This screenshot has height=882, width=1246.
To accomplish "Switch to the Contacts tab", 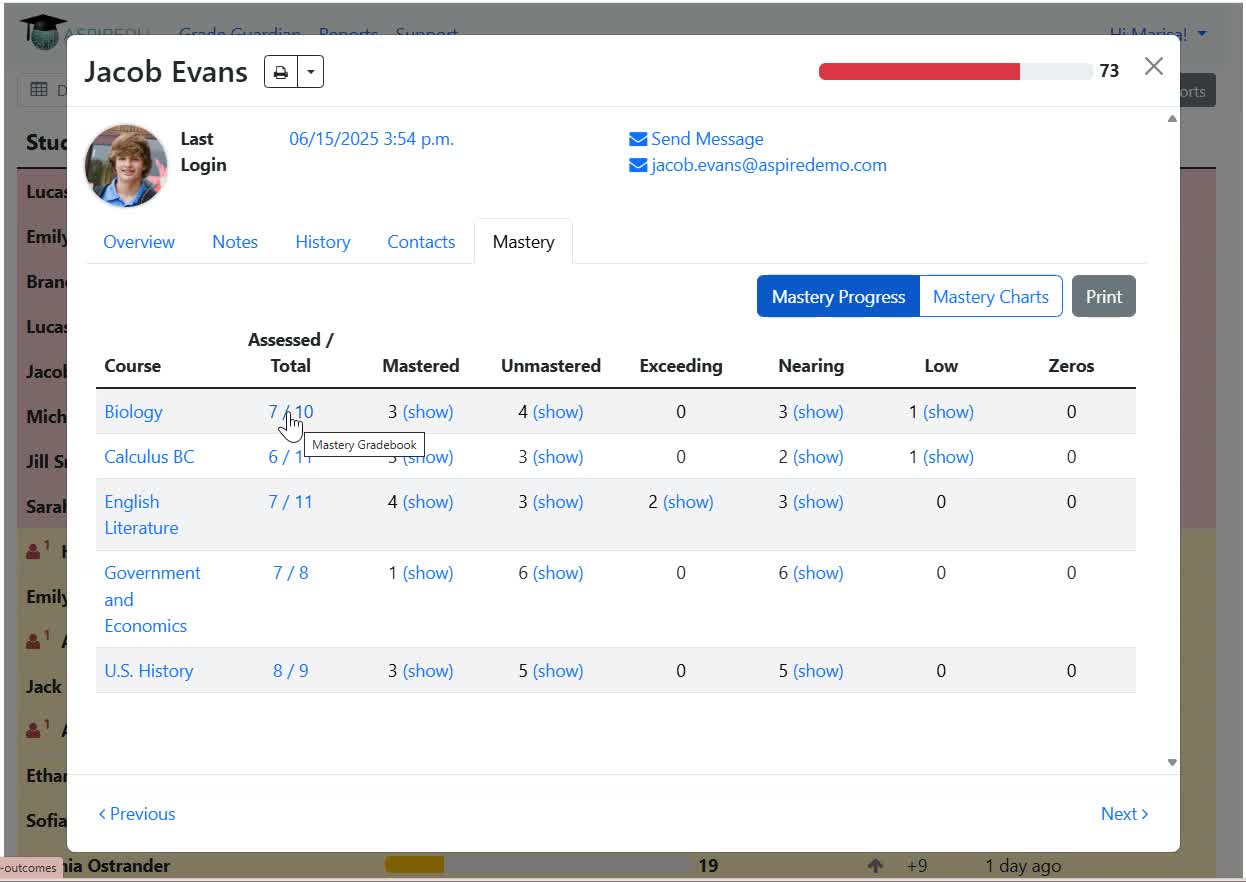I will (x=421, y=242).
